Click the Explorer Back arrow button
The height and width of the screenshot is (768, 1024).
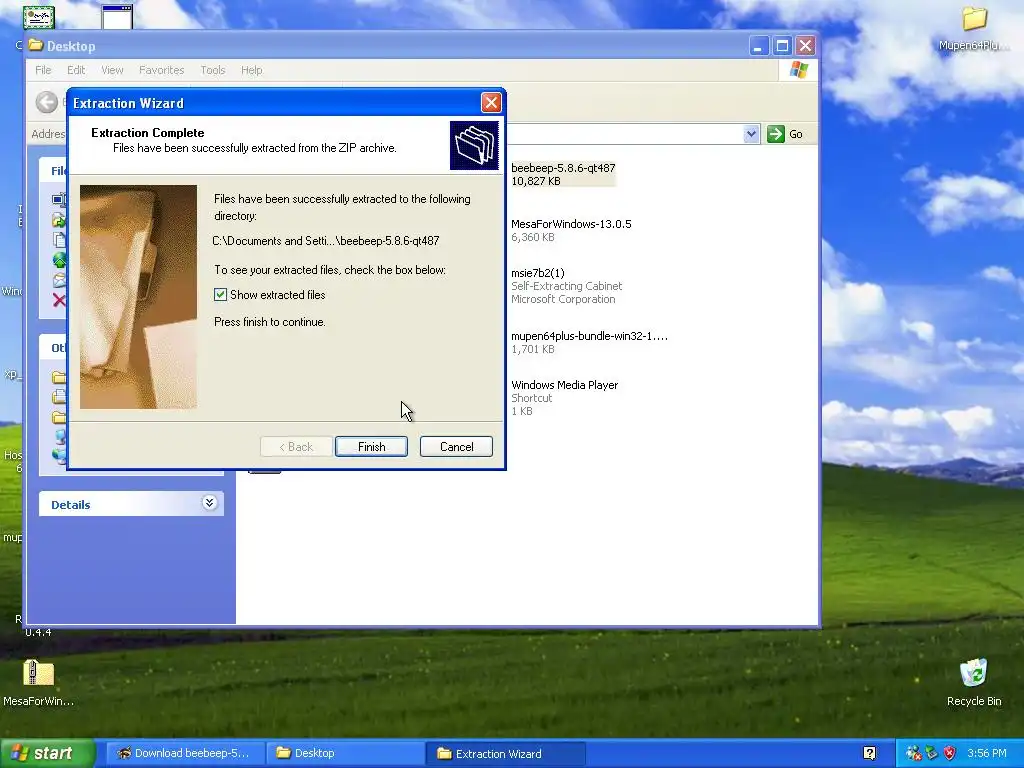tap(46, 102)
